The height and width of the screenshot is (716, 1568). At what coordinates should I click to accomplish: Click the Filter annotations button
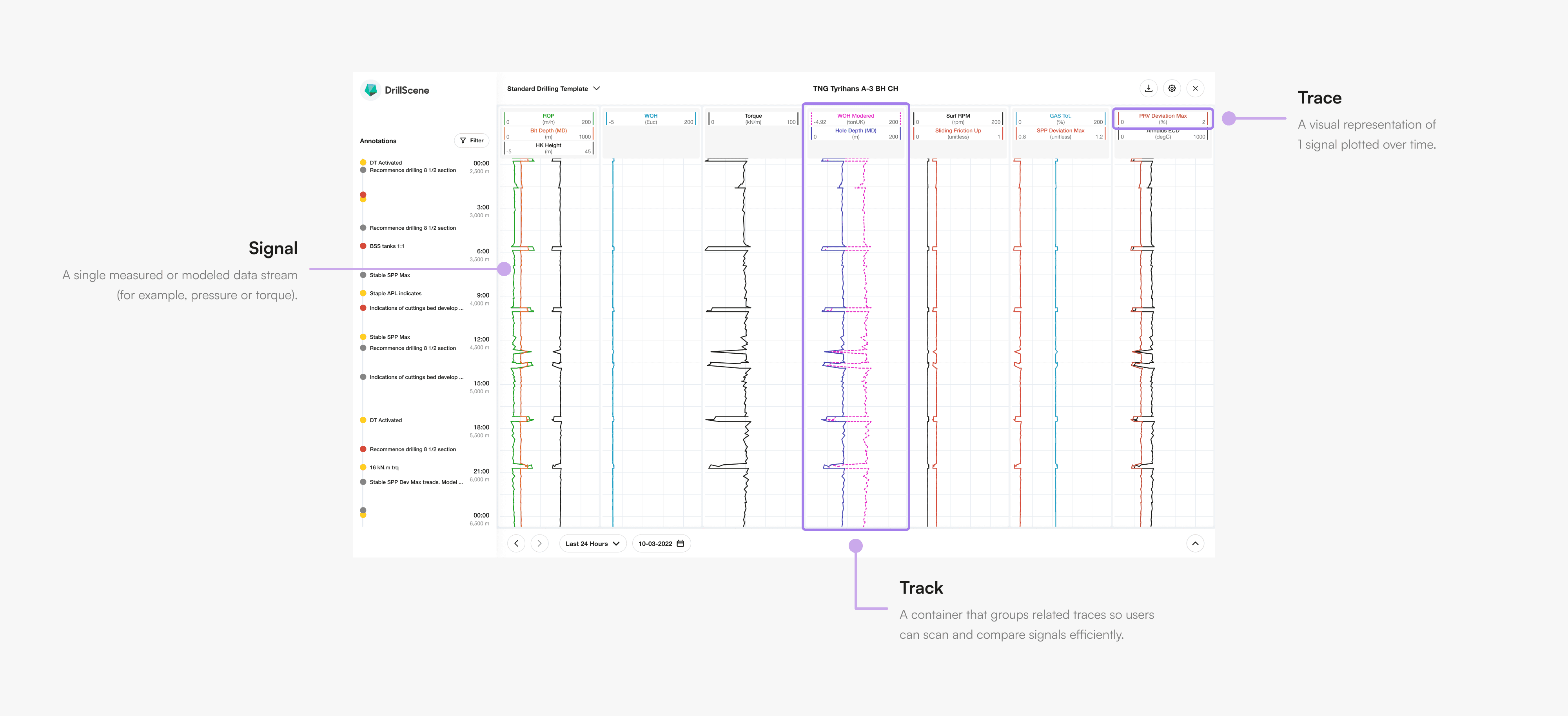click(x=472, y=141)
